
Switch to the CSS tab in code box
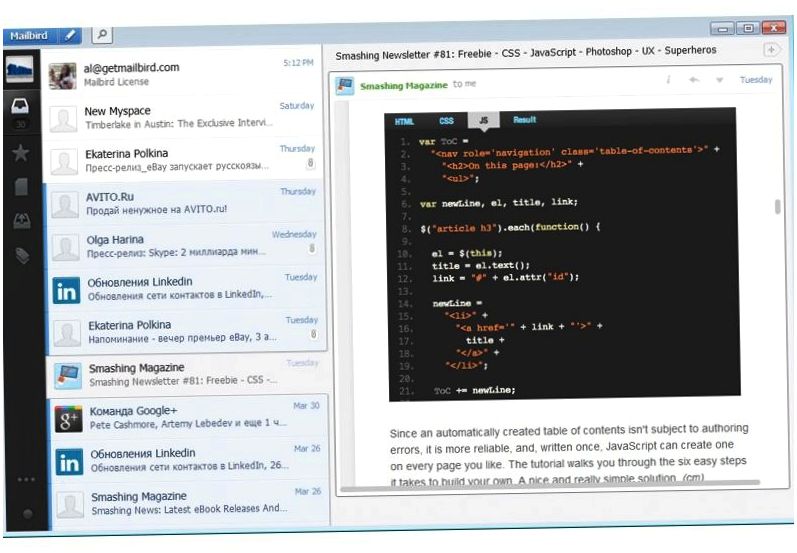[x=446, y=121]
